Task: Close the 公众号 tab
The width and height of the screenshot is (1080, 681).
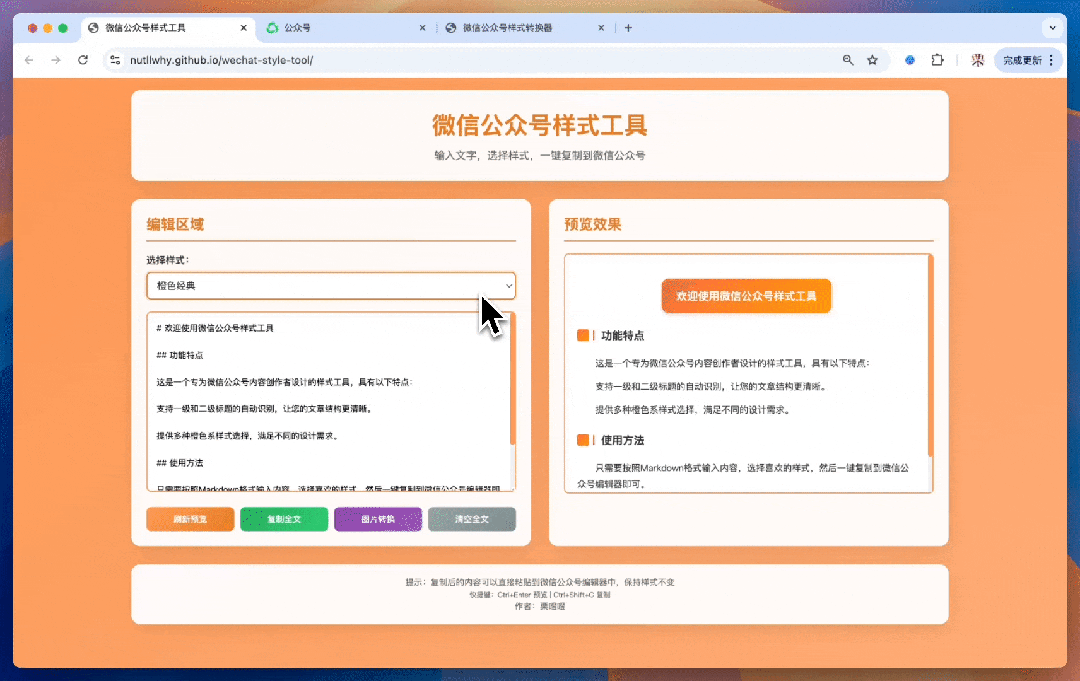Action: pyautogui.click(x=422, y=28)
